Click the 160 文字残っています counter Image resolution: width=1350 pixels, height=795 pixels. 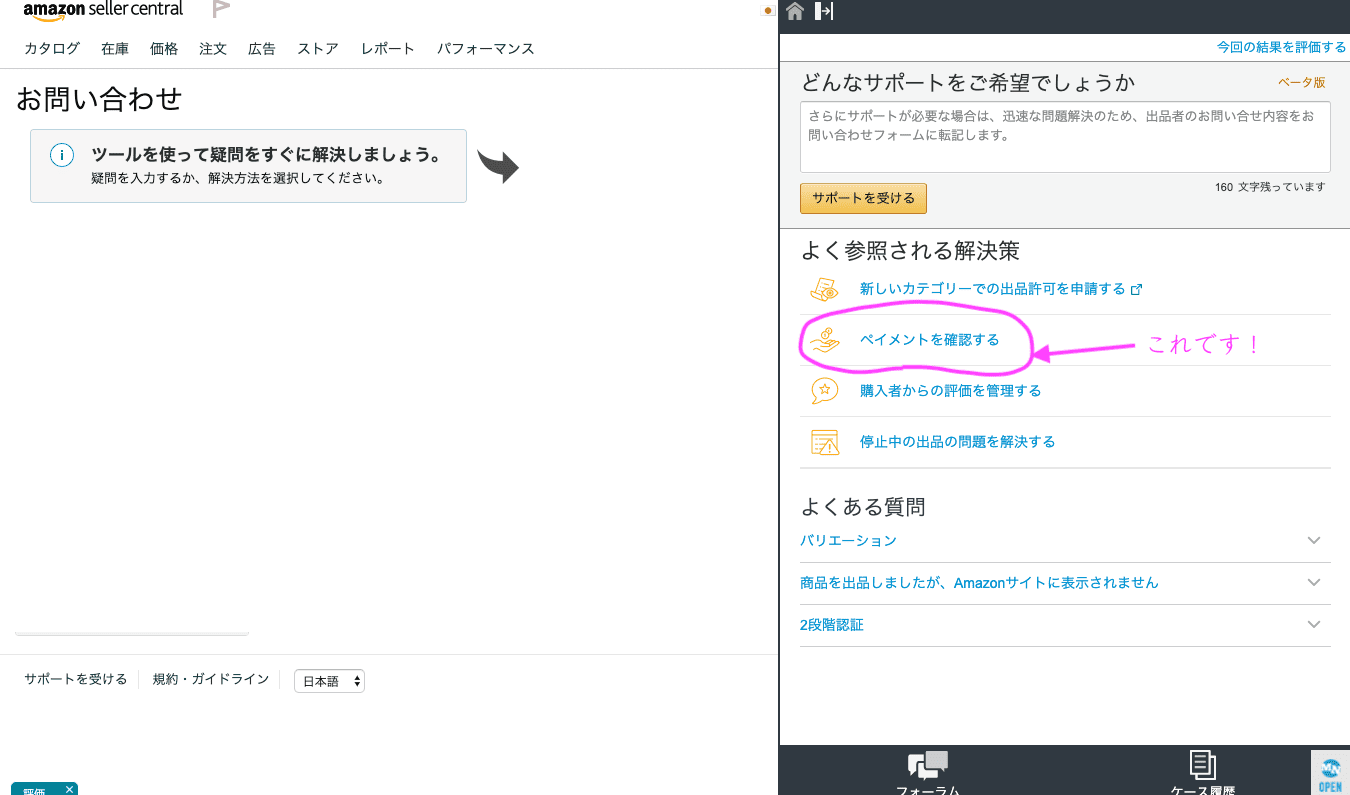pyautogui.click(x=1270, y=187)
